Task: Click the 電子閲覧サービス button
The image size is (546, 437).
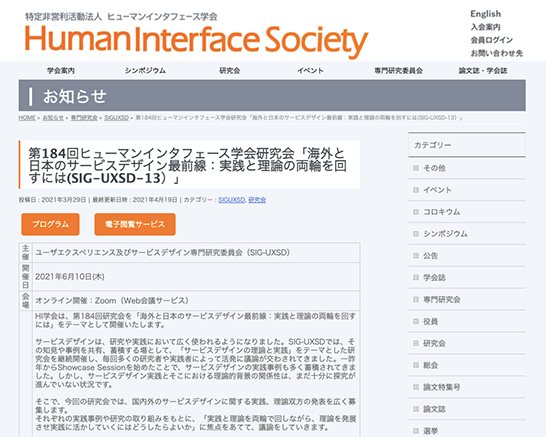Action: (135, 224)
